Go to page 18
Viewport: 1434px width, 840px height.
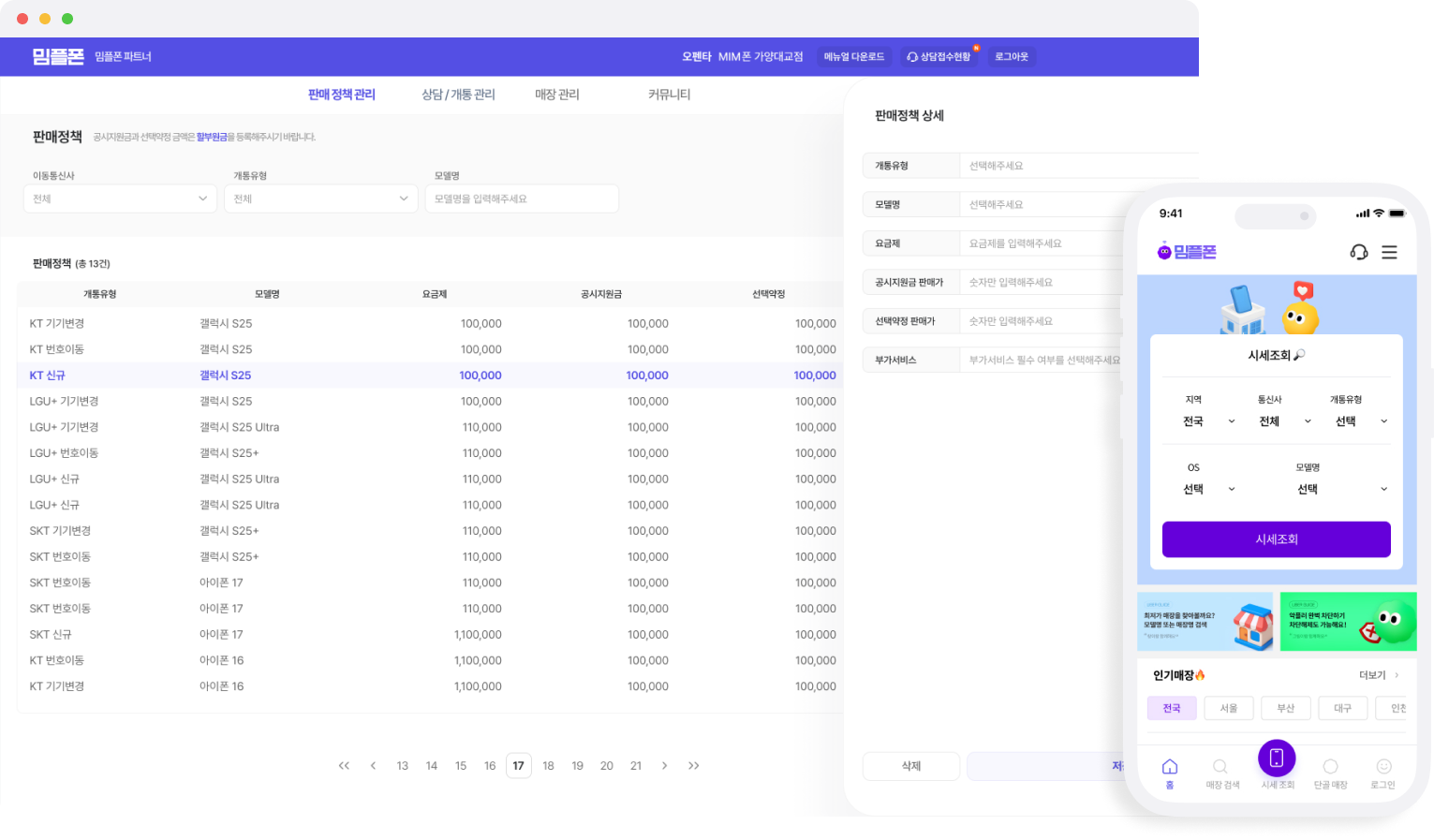[549, 766]
